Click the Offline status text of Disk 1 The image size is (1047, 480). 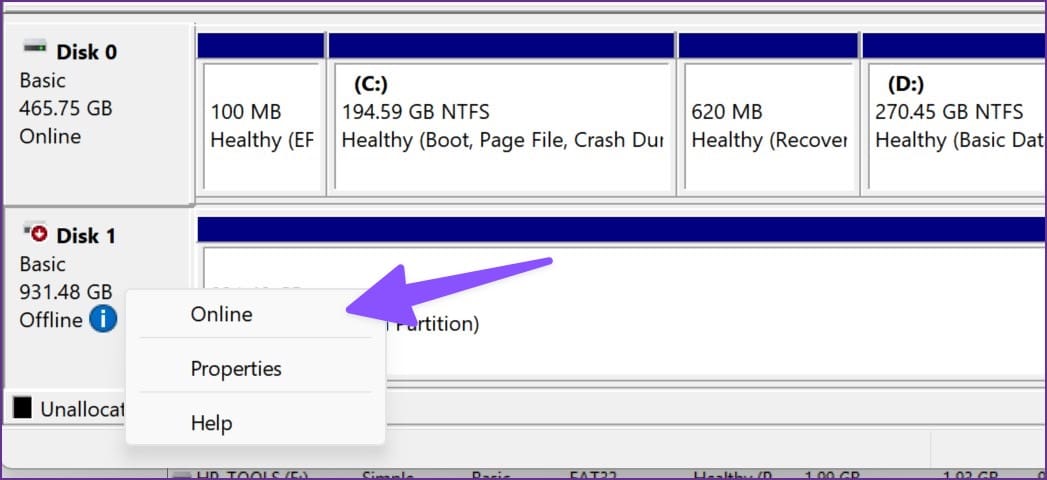point(51,320)
